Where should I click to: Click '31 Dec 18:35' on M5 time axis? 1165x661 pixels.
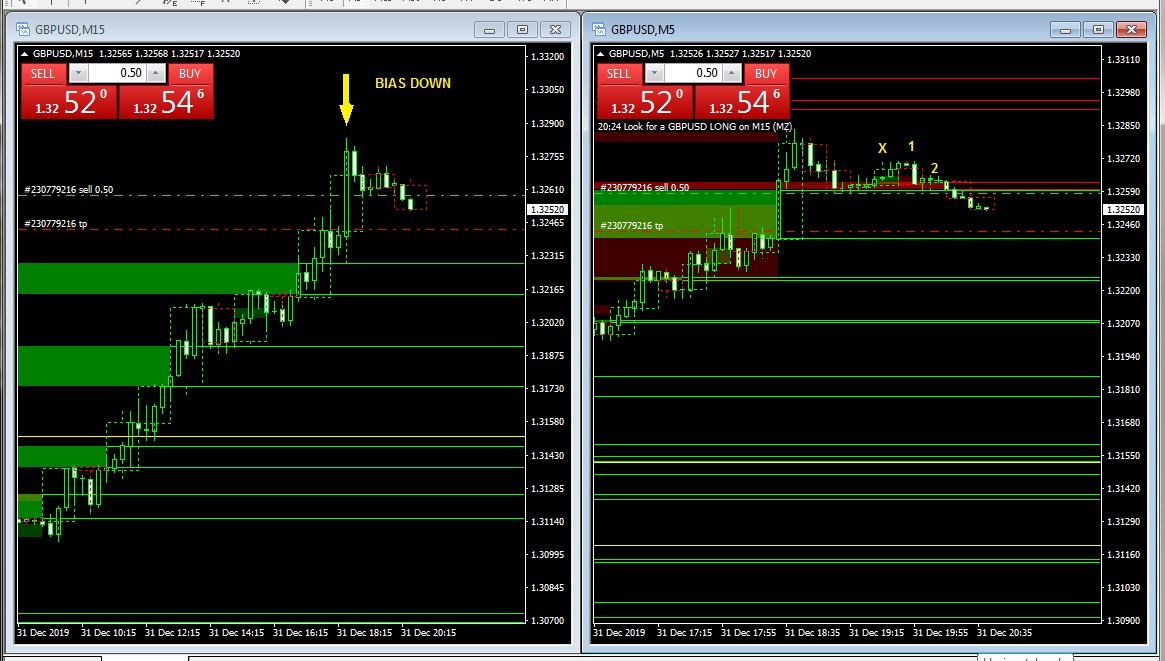click(812, 633)
